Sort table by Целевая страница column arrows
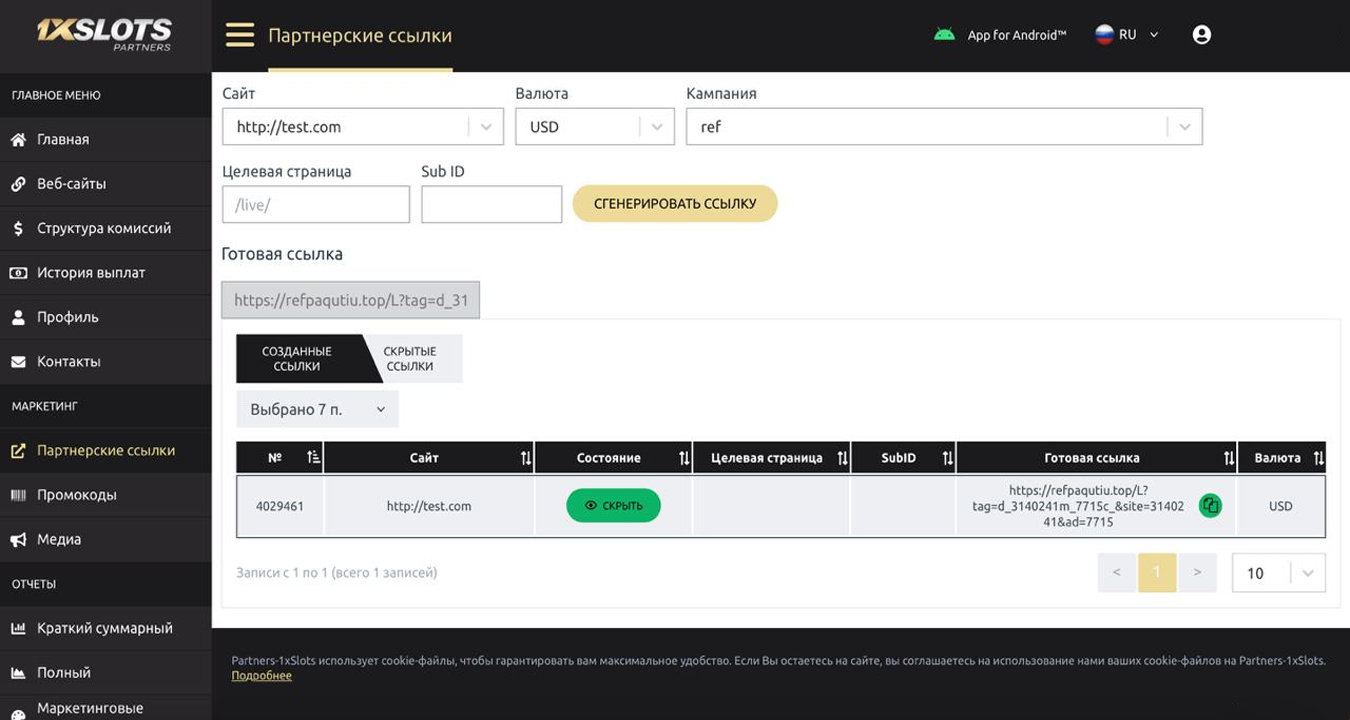The image size is (1350, 720). click(842, 457)
